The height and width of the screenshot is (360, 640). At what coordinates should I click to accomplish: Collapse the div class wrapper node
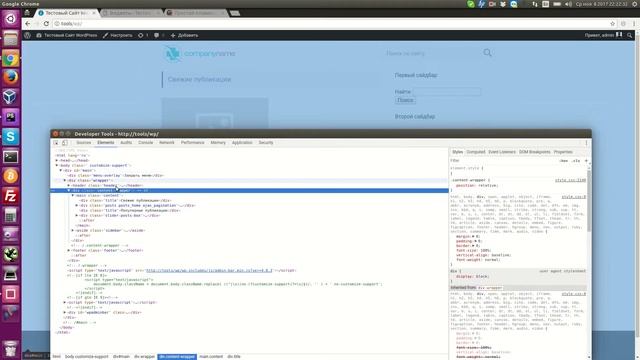(x=65, y=180)
